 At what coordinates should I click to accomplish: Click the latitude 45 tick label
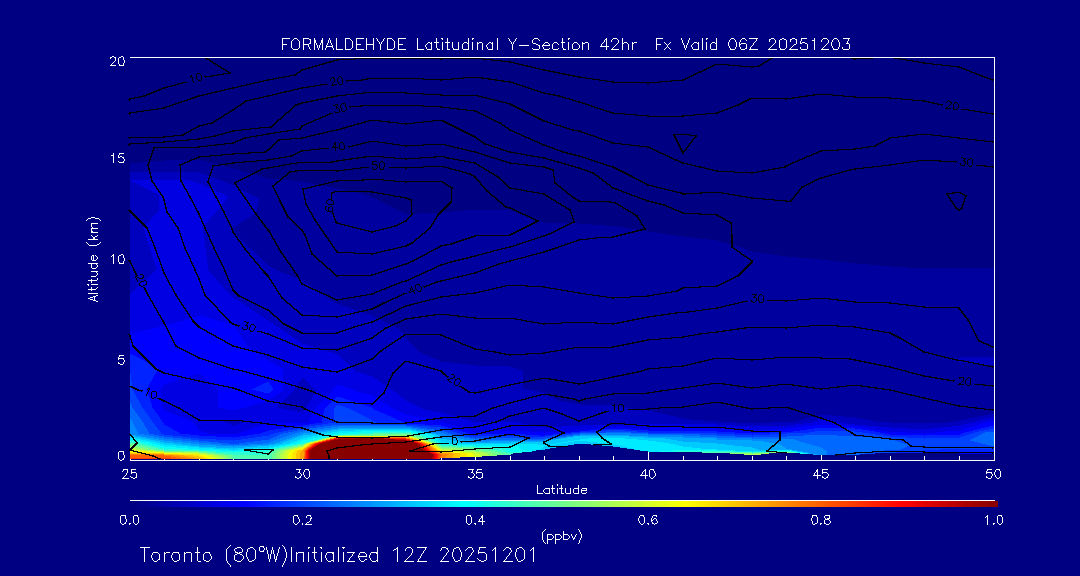click(820, 473)
